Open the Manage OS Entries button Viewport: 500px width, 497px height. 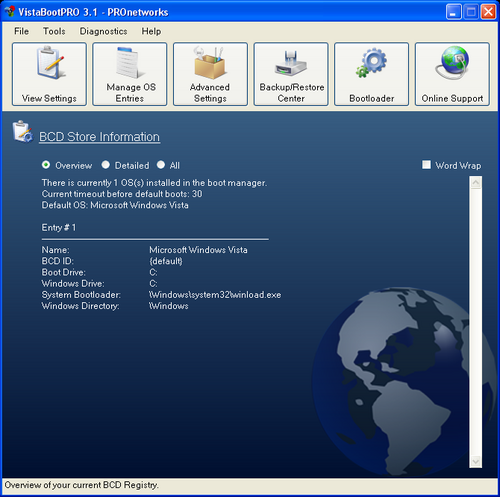click(x=130, y=74)
